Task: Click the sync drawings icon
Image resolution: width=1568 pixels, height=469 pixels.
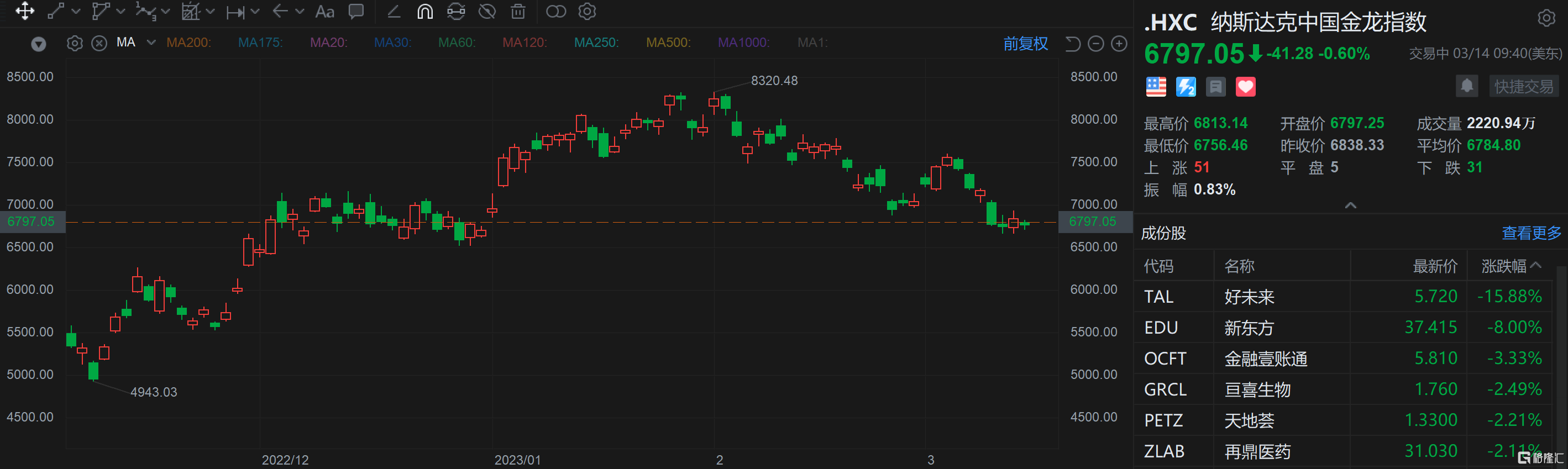Action: click(456, 11)
